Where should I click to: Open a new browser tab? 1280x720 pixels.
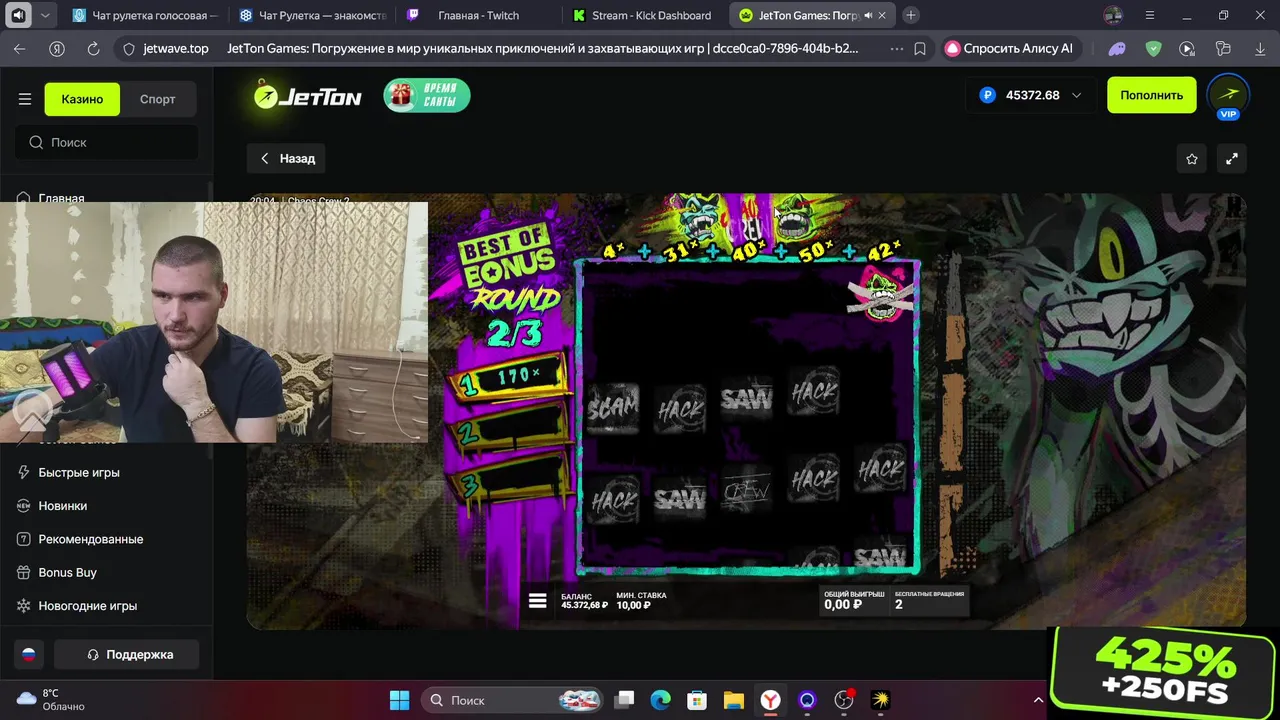click(910, 16)
